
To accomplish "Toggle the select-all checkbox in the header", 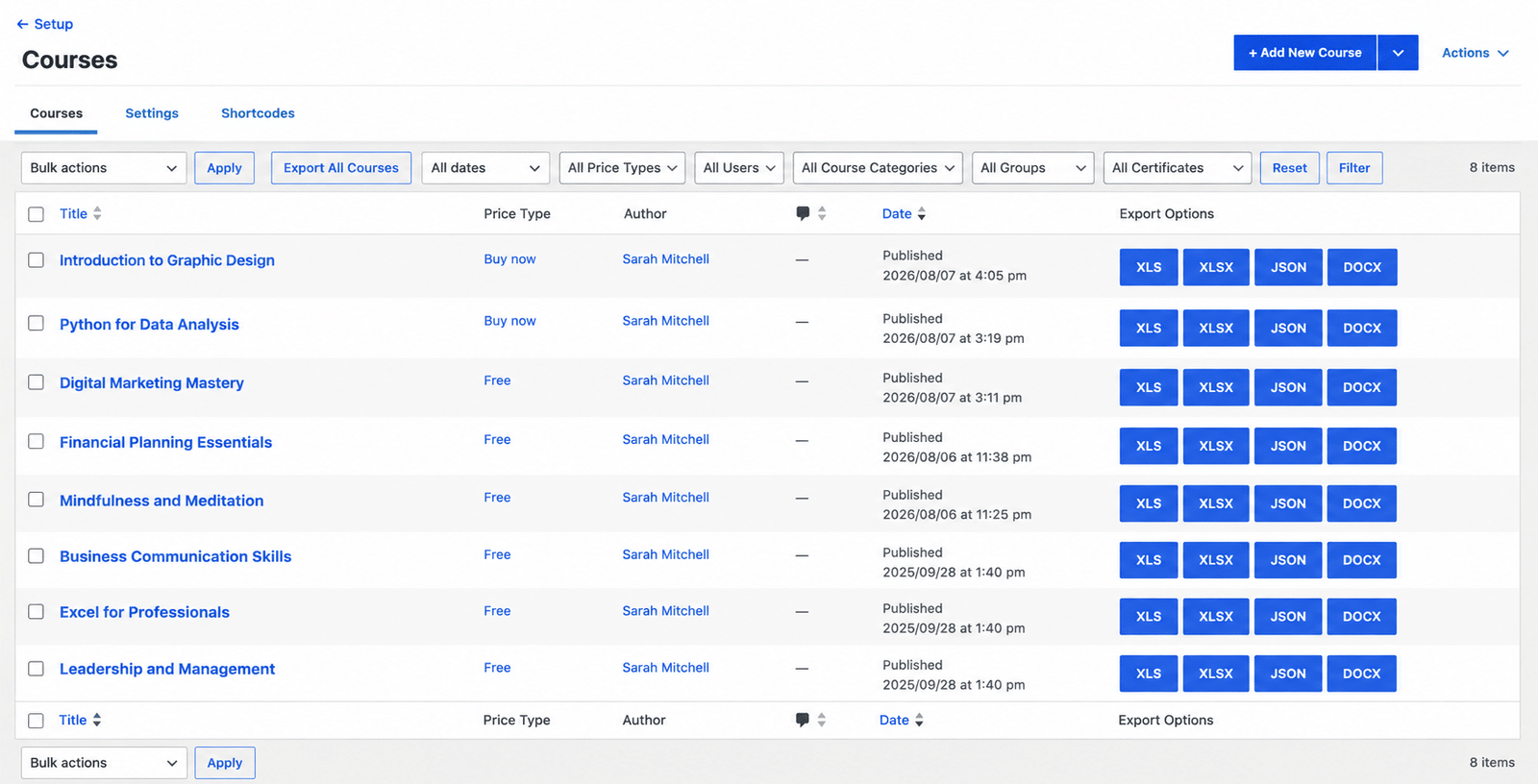I will [36, 214].
